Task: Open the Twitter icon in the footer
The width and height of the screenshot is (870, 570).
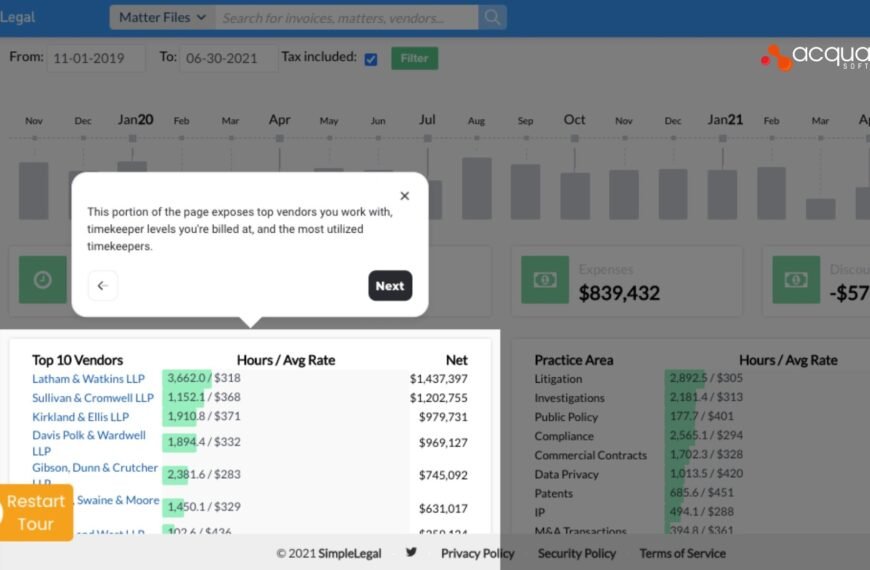Action: [411, 552]
